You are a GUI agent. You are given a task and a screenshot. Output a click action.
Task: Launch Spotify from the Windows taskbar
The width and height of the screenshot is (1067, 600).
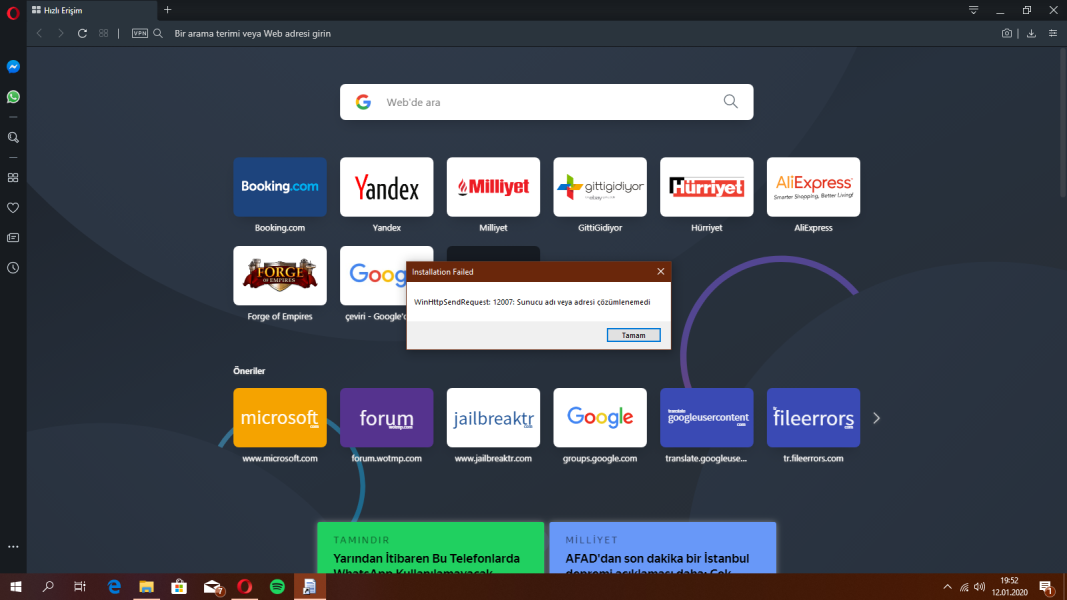pos(277,587)
